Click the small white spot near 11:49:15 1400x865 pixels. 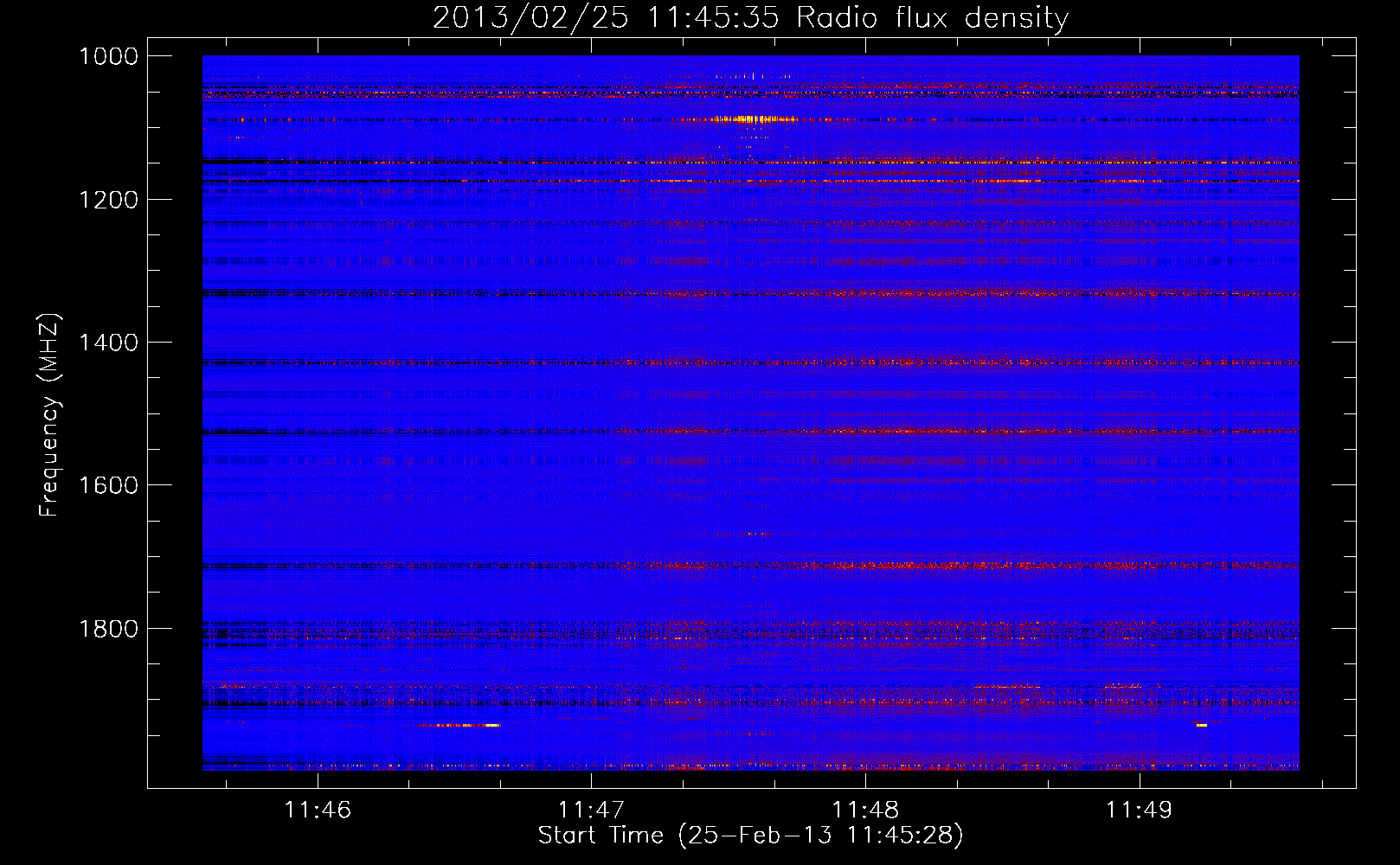coord(1202,725)
